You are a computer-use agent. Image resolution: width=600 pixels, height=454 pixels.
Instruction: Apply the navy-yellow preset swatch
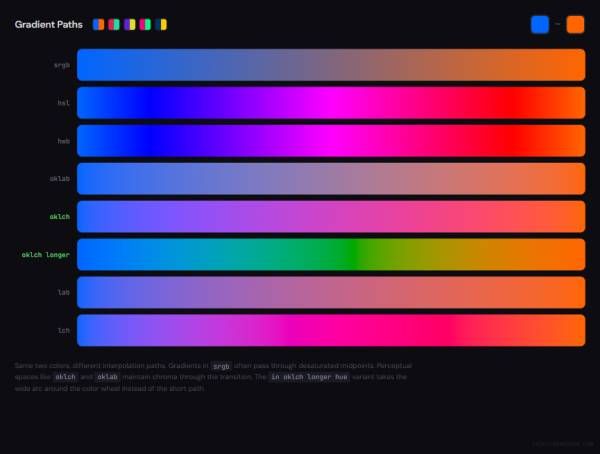tap(161, 24)
